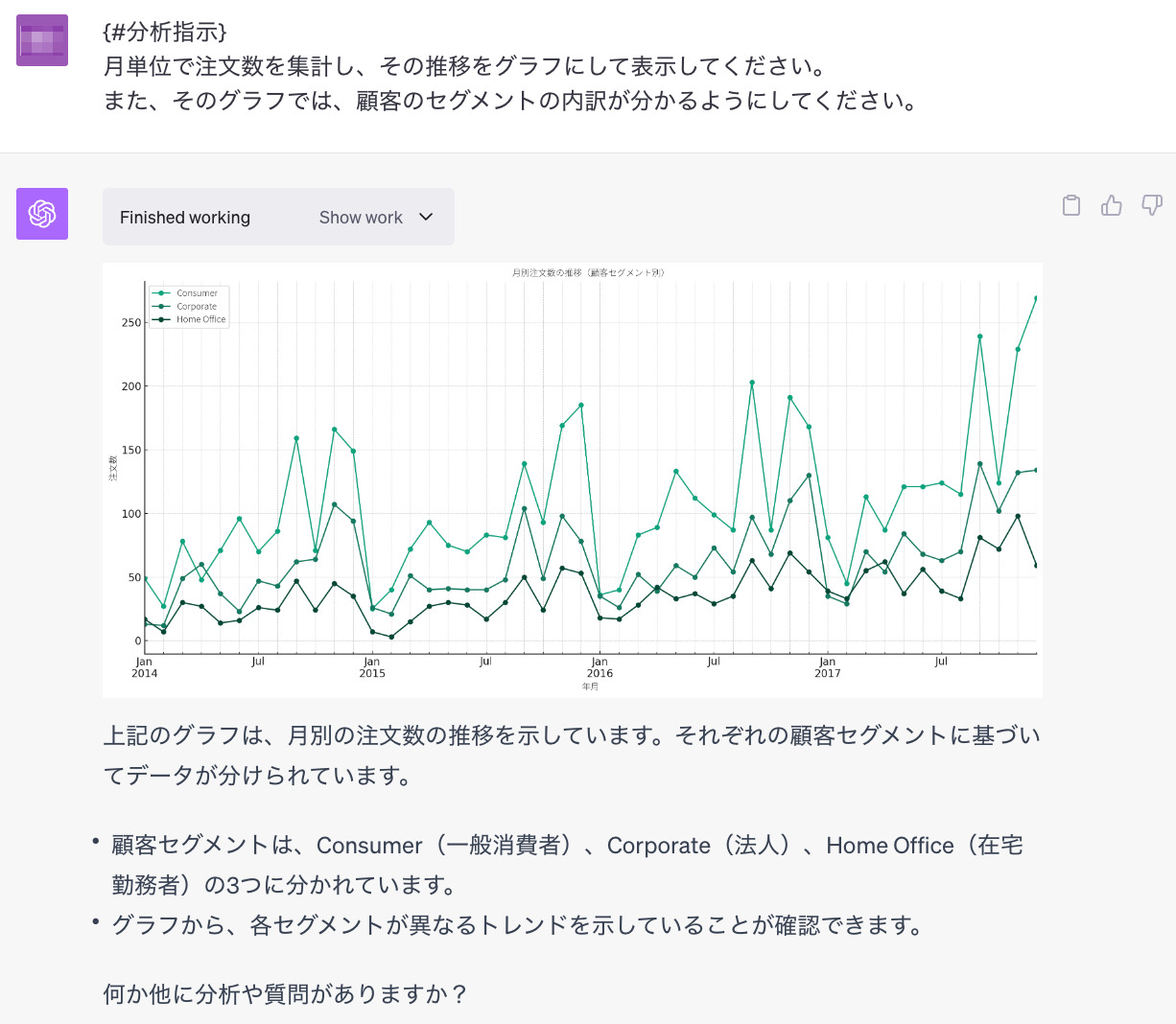The width and height of the screenshot is (1176, 1024).
Task: Click the 250 y-axis tick label
Action: coord(131,323)
